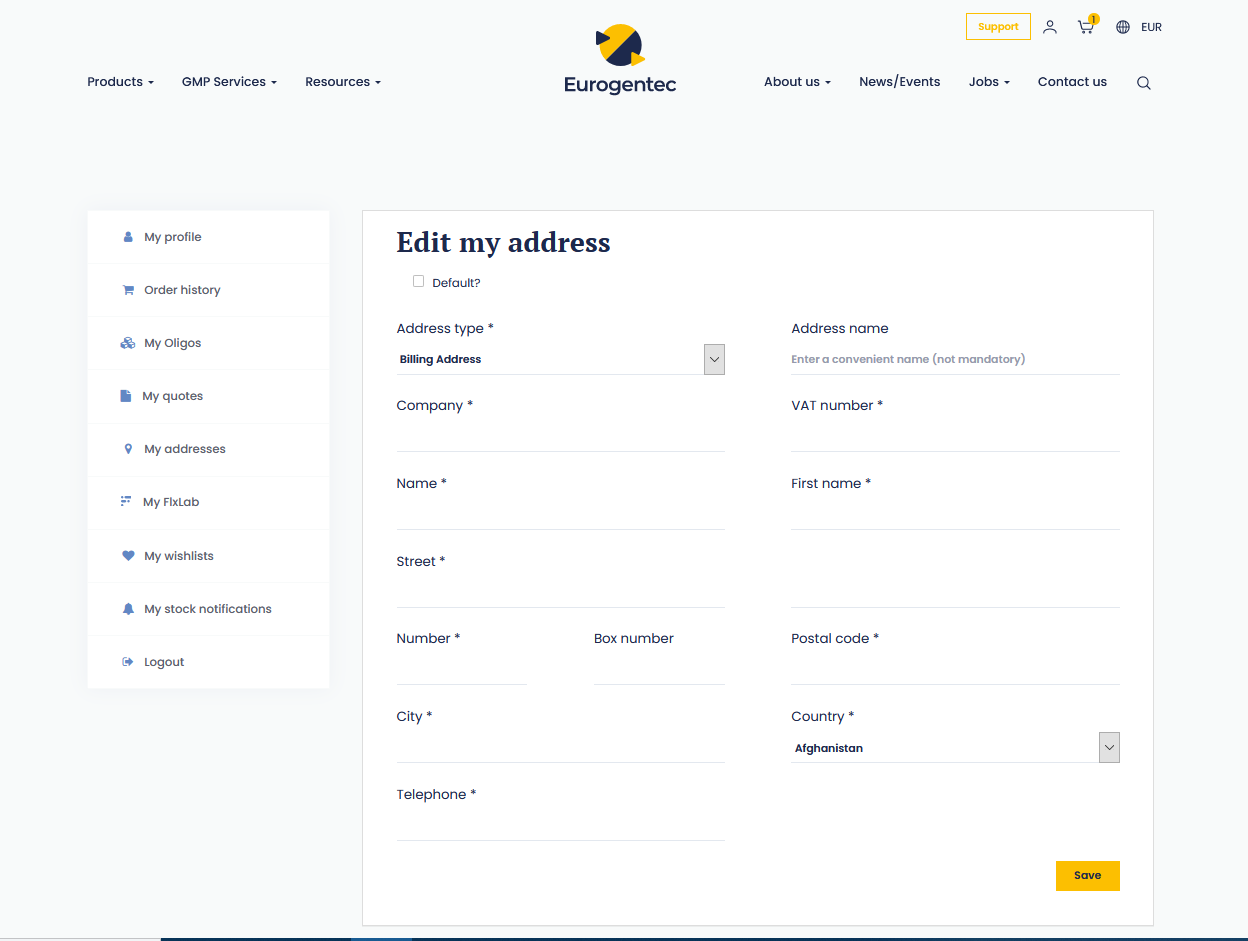1248x941 pixels.
Task: Click the Address name input field
Action: 954,359
